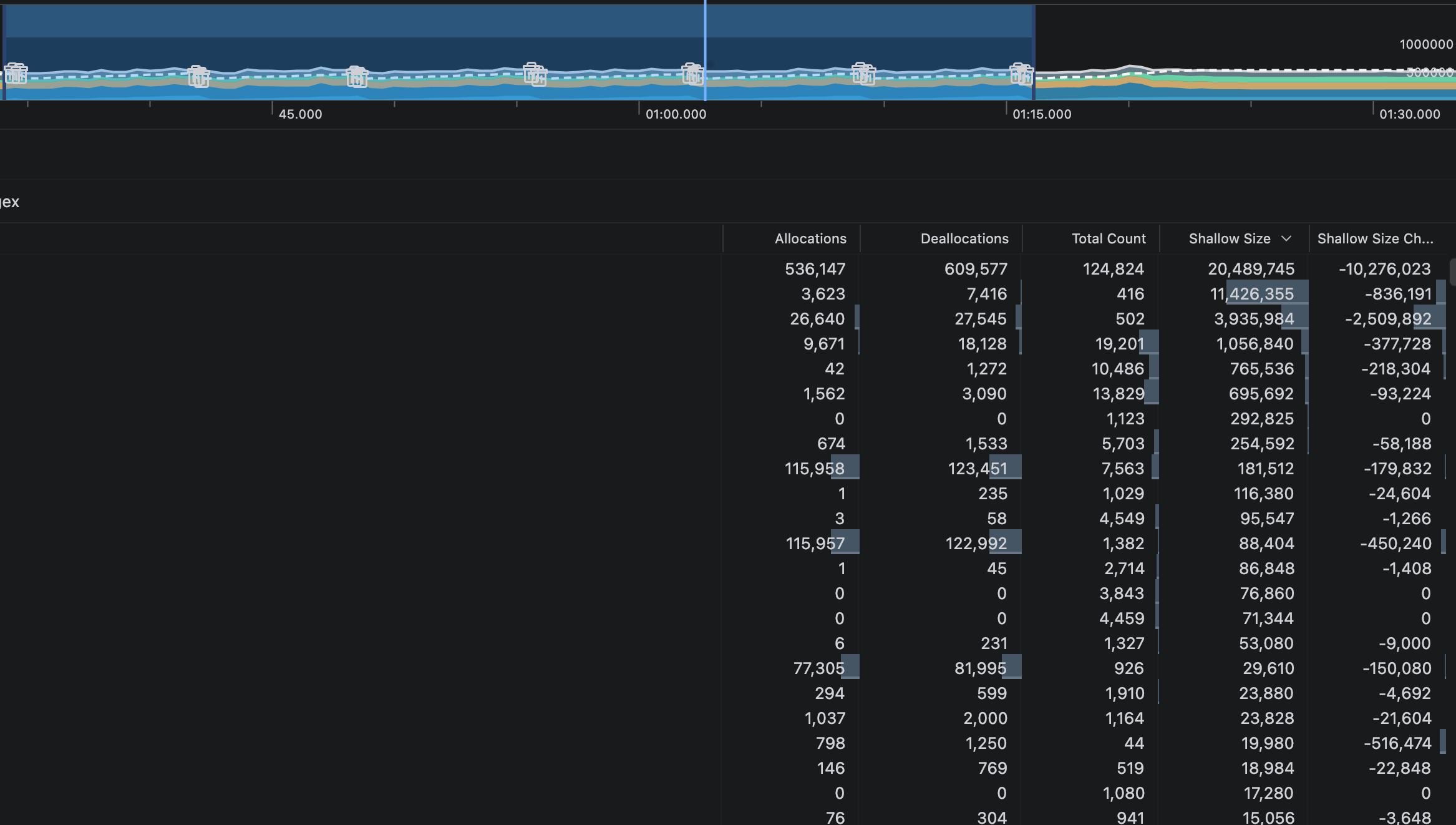Click the vertical scrollbar thumb beside the table
The height and width of the screenshot is (825, 1456).
pyautogui.click(x=1452, y=272)
